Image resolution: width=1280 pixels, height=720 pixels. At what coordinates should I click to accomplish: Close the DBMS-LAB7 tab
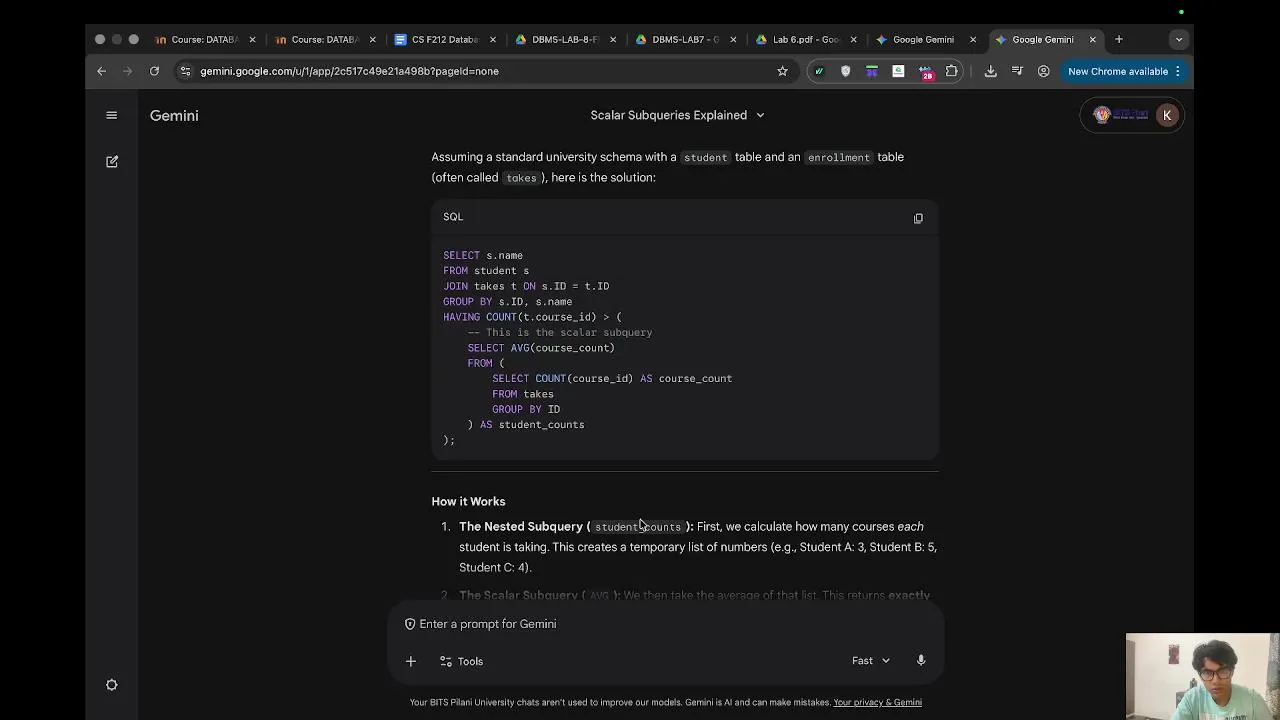tap(733, 40)
